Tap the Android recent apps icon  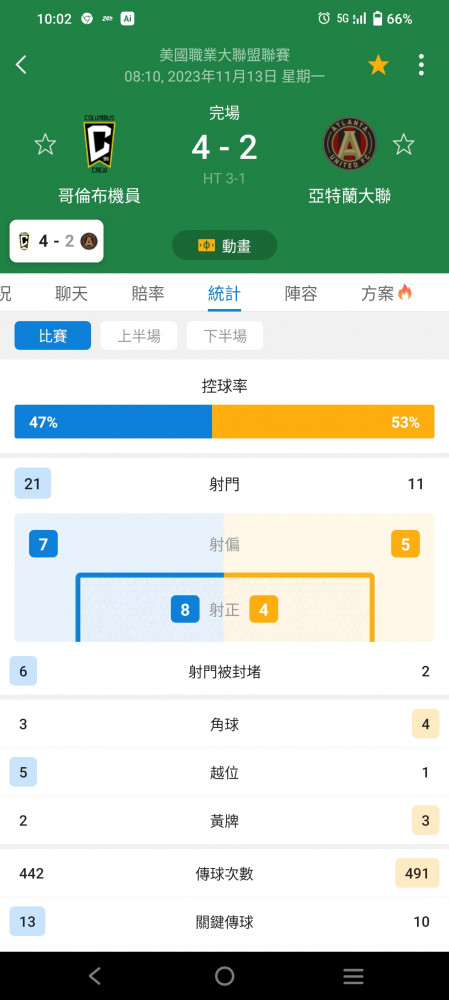click(x=353, y=976)
